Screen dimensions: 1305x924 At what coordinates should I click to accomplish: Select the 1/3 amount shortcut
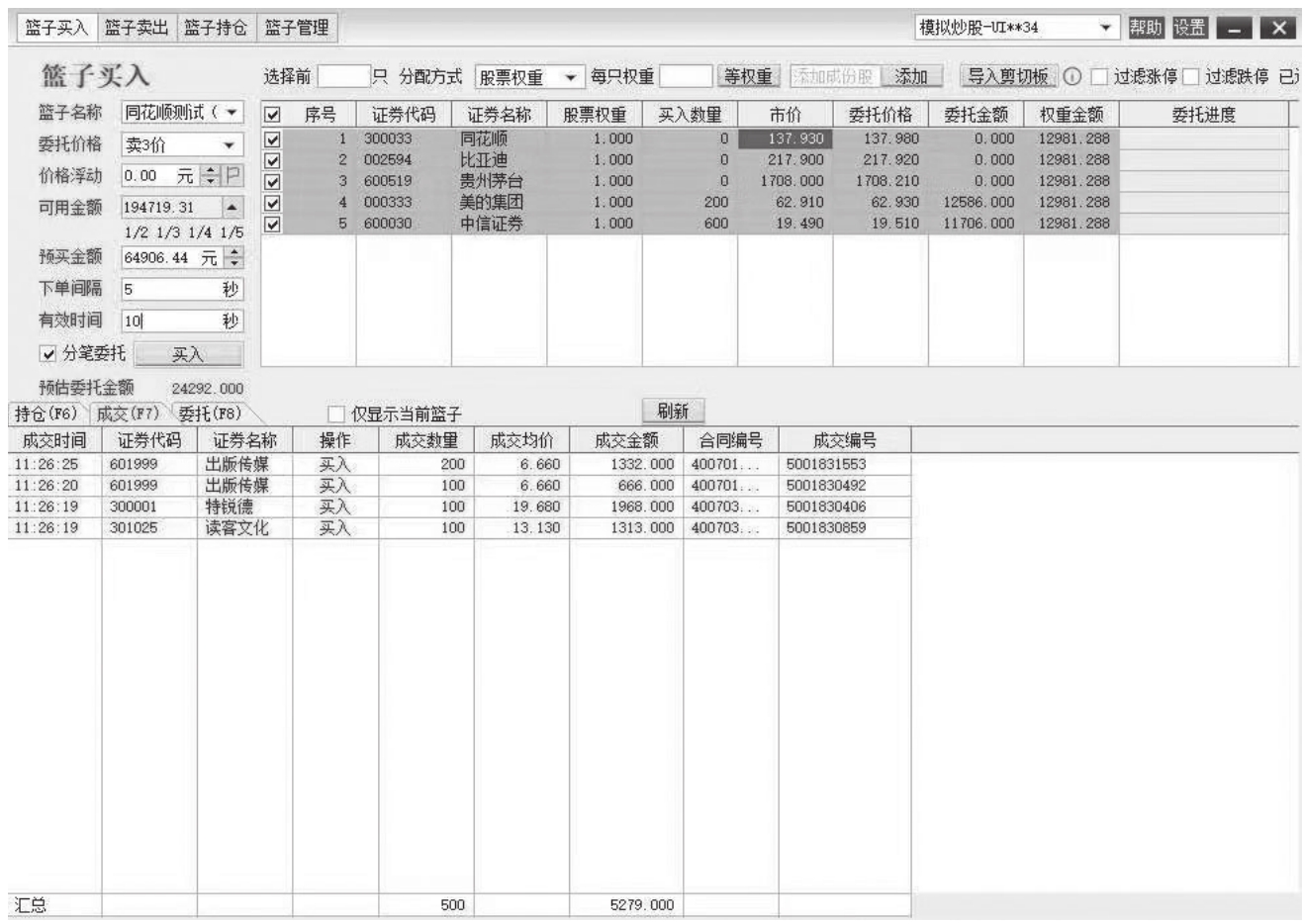(167, 232)
